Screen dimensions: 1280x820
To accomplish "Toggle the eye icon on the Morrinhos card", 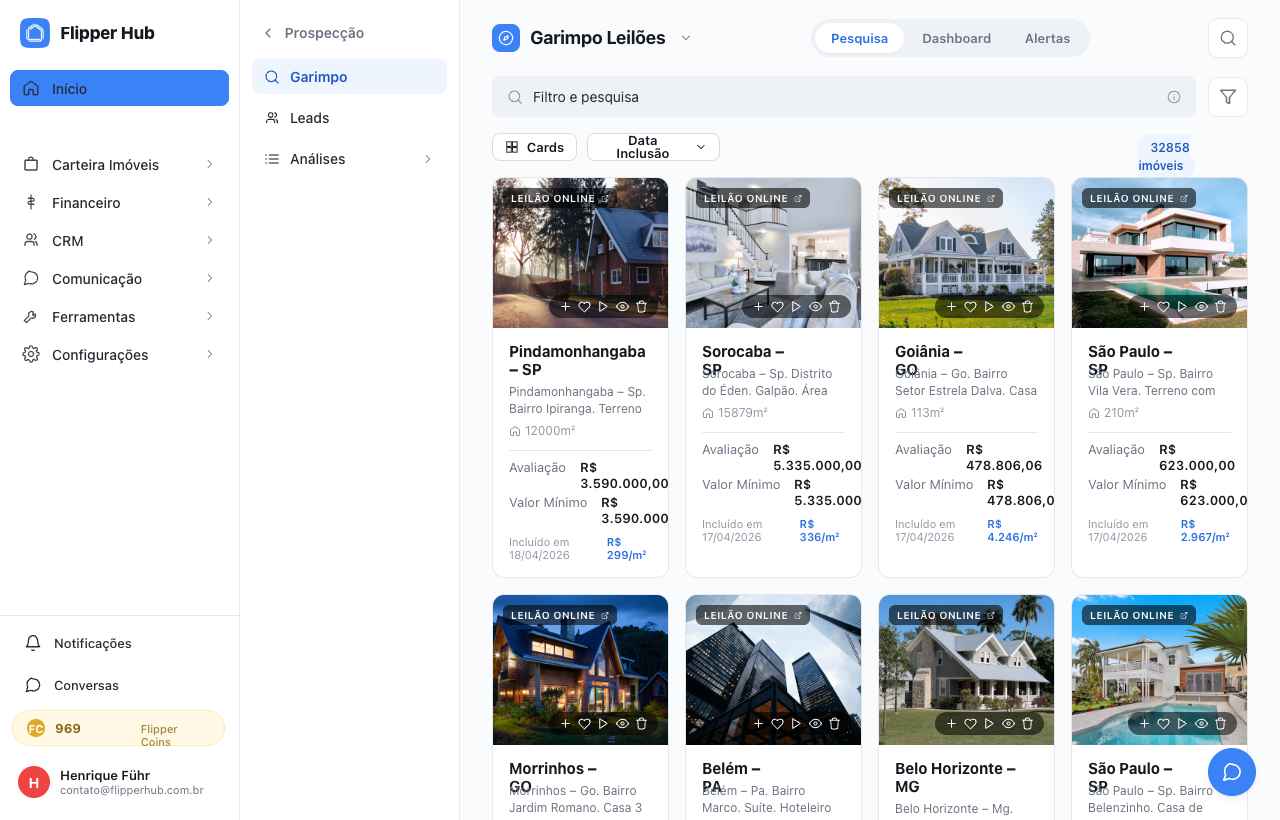I will [x=622, y=723].
